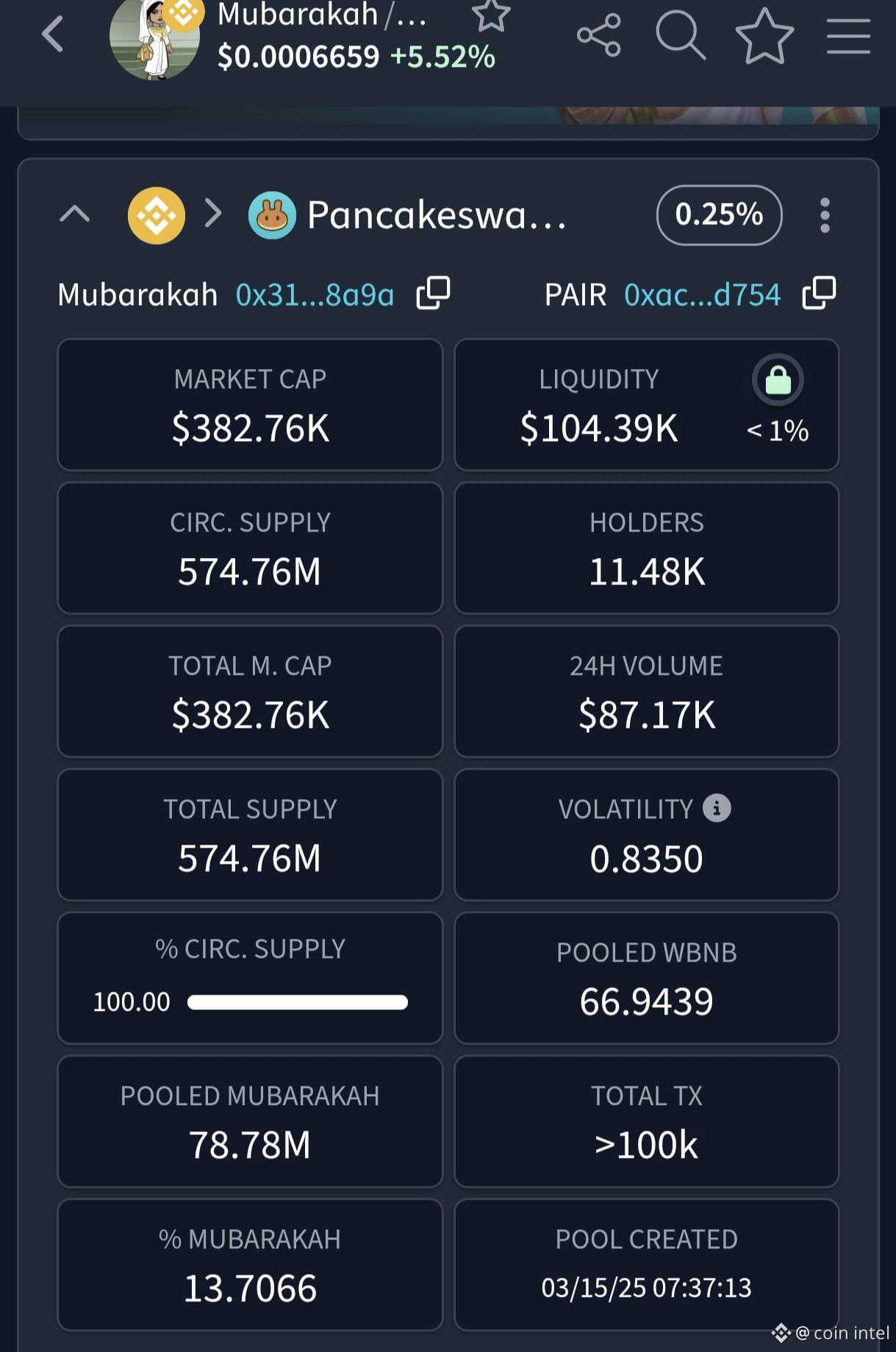The width and height of the screenshot is (896, 1352).
Task: Open the search magnifier icon
Action: (681, 34)
